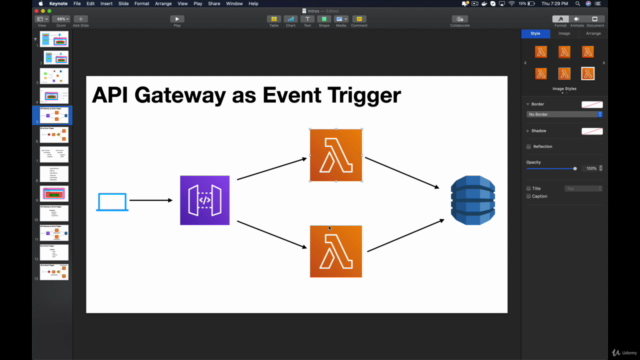Switch to the Arrange inspector tab
This screenshot has width=640, height=360.
(x=593, y=33)
